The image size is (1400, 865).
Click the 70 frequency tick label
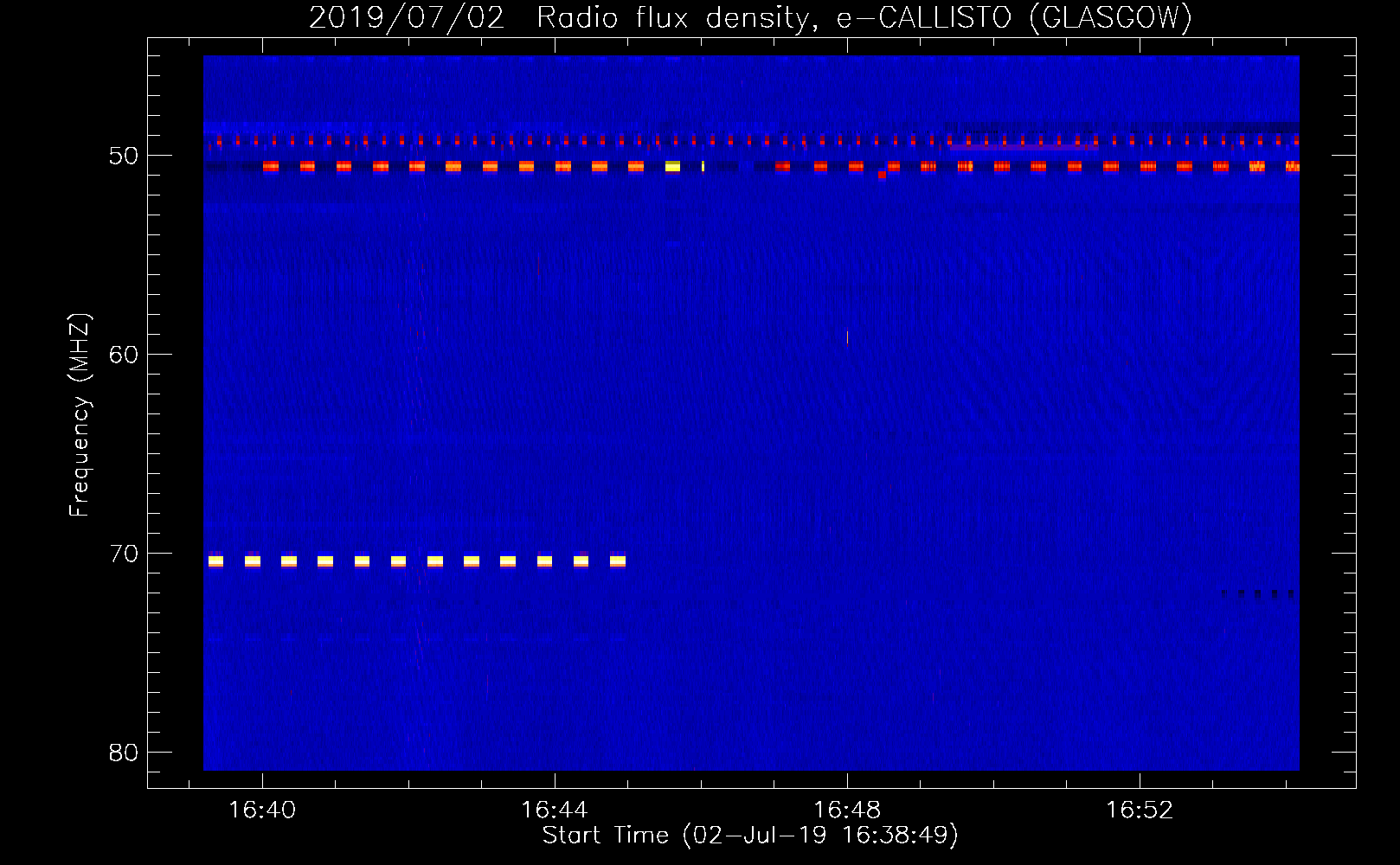click(x=124, y=554)
